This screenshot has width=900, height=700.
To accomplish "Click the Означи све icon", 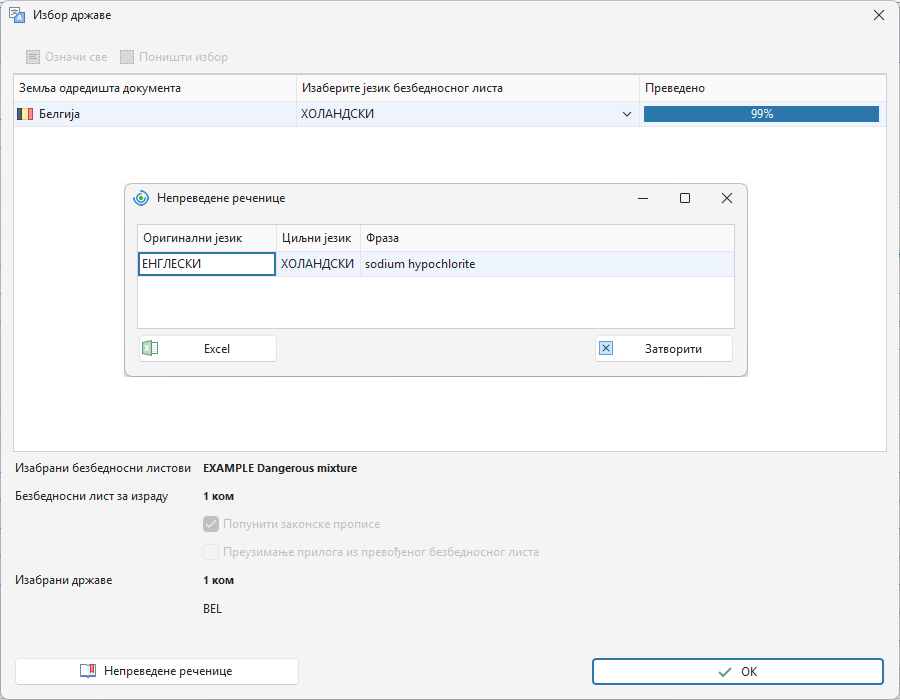I will [33, 57].
